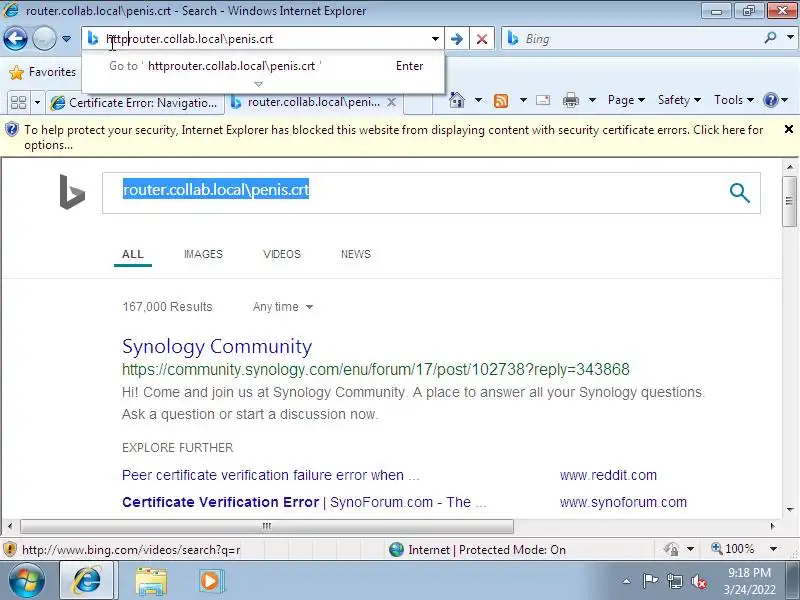The image size is (800, 600).
Task: Click the orange RSS Feeds icon
Action: click(501, 101)
